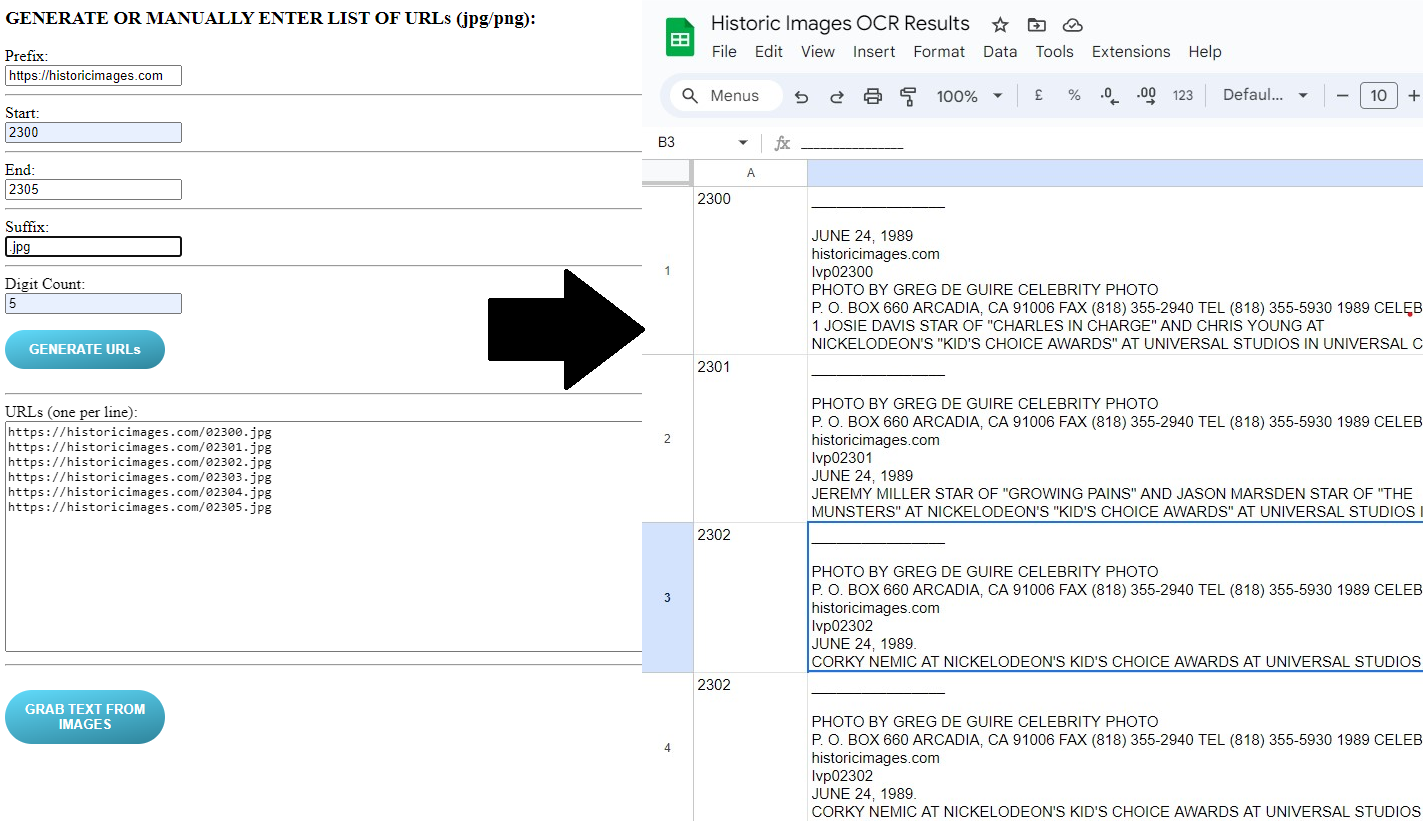Click the GENERATE URLs button
Screen dimensions: 1423x823
[x=85, y=350]
